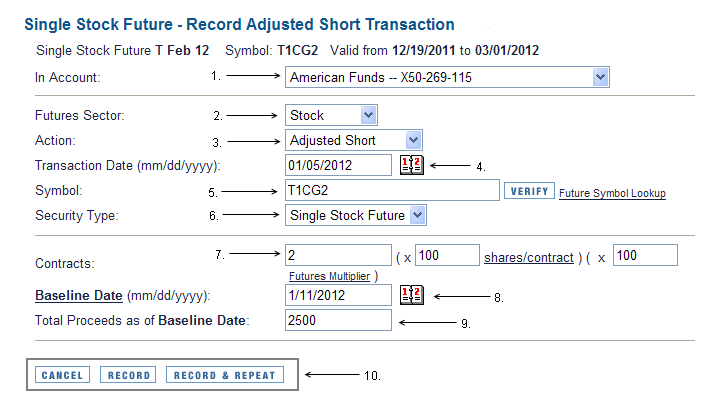The image size is (715, 408).
Task: Select the Contracts quantity input field
Action: 338,255
